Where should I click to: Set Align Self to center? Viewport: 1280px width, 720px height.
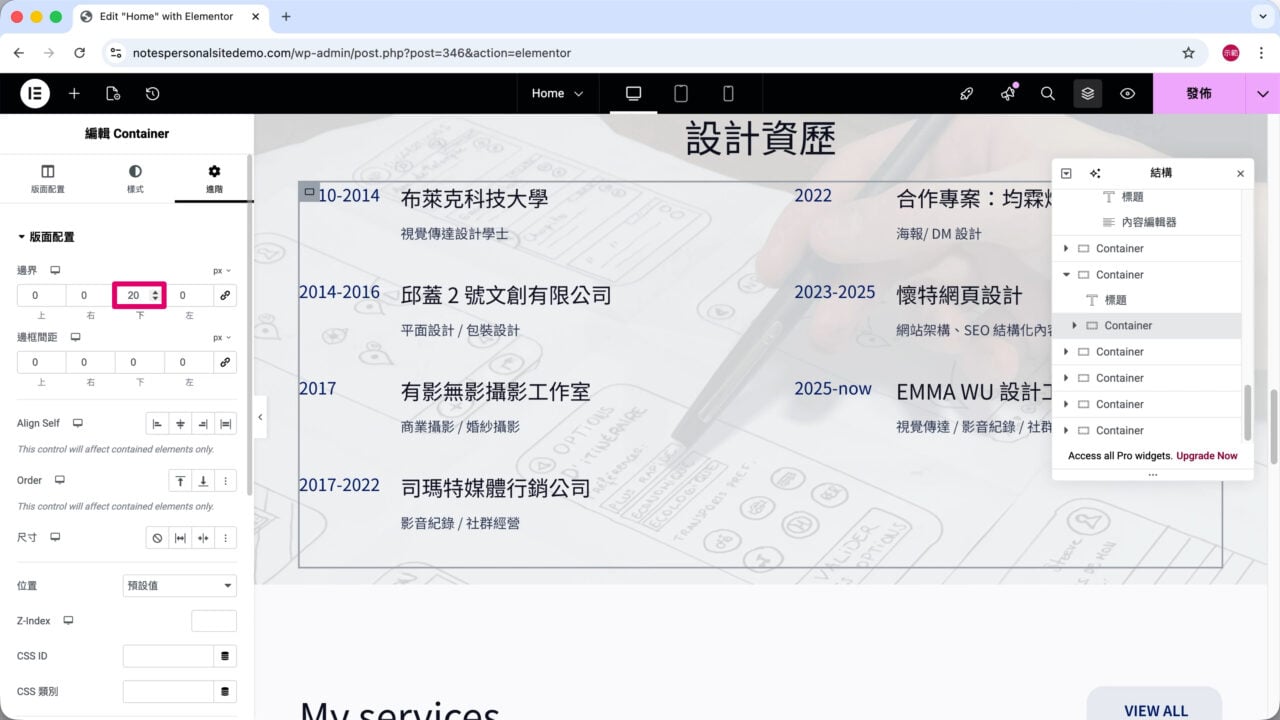click(180, 424)
